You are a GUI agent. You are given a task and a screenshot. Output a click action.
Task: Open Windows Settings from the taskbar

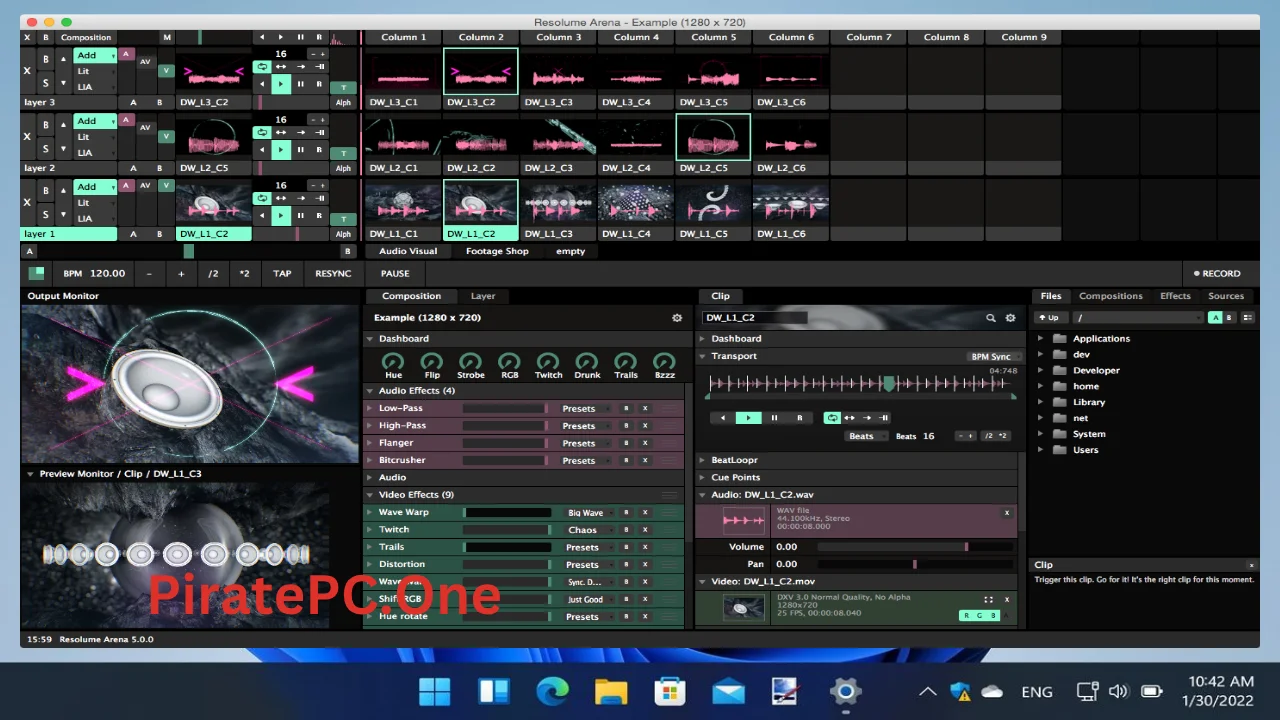[x=845, y=691]
